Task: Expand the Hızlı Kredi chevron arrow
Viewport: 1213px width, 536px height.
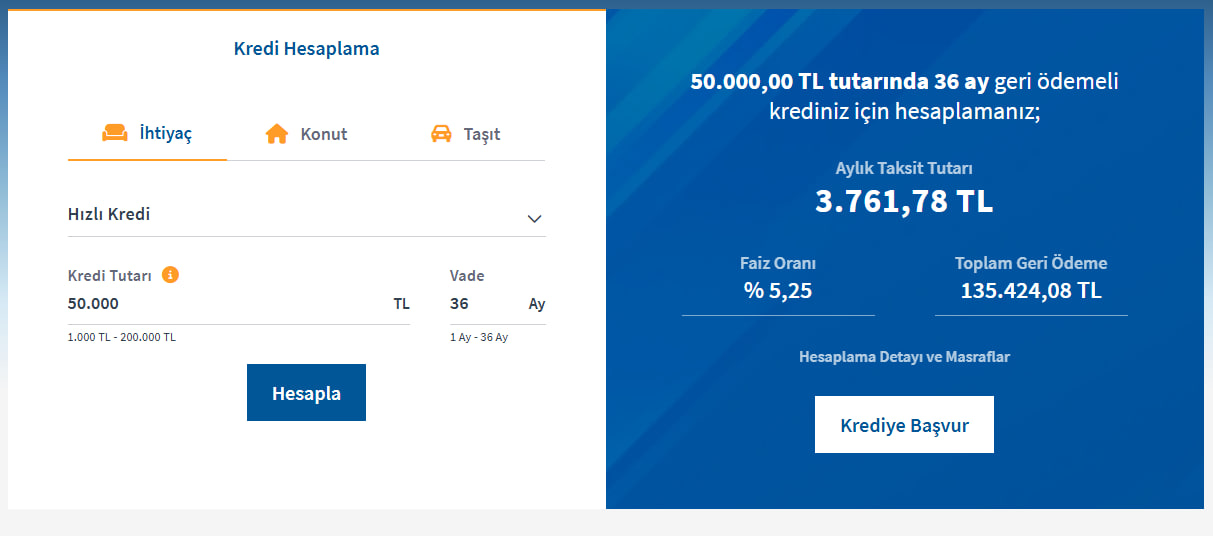Action: (534, 218)
